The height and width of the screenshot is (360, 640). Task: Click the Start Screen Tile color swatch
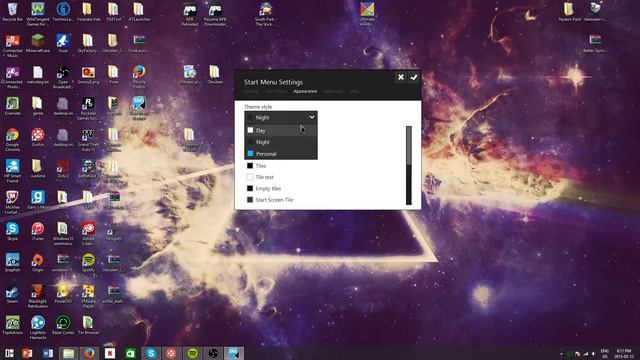[x=250, y=200]
